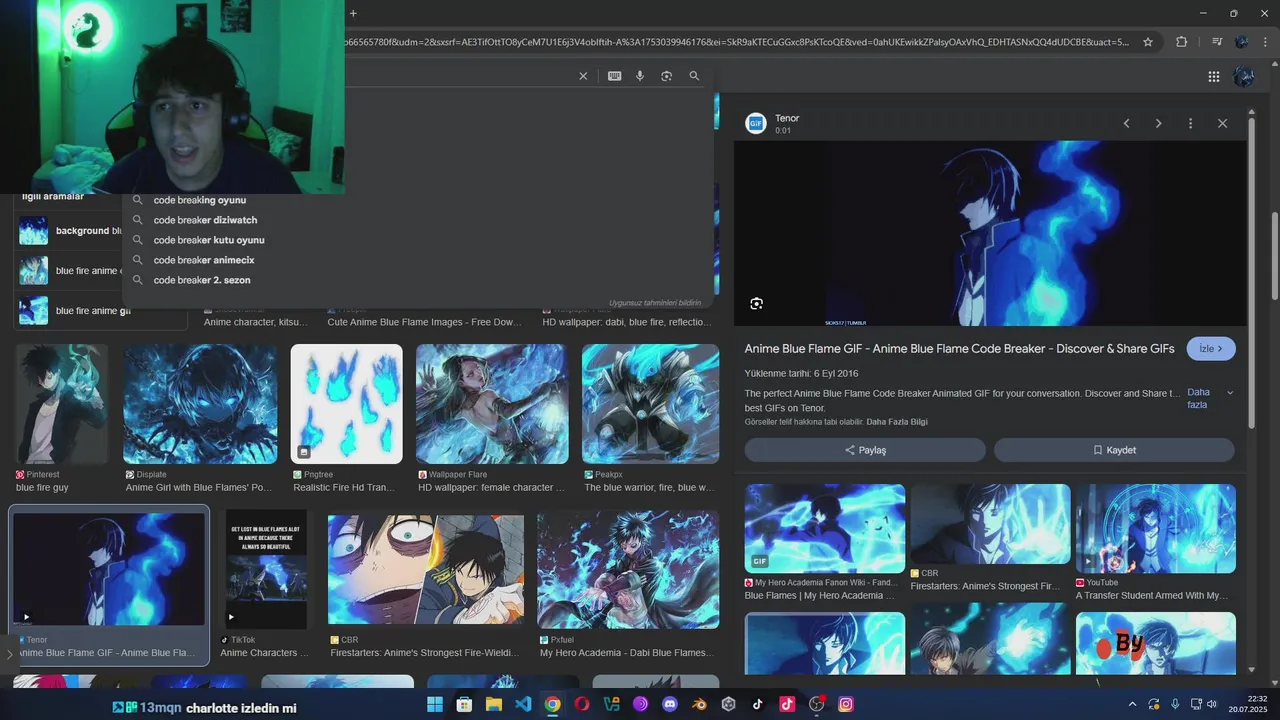Open Peakpx blue warrior image

tap(650, 404)
